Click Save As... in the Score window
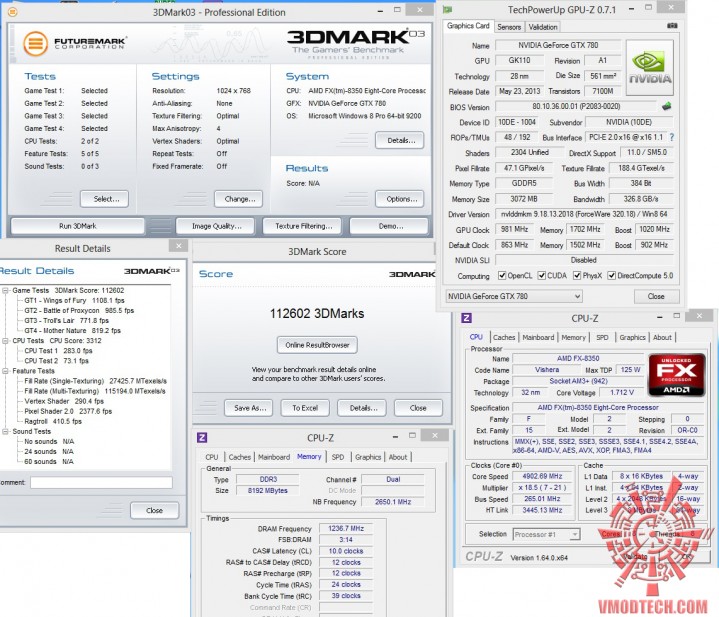 click(x=249, y=408)
